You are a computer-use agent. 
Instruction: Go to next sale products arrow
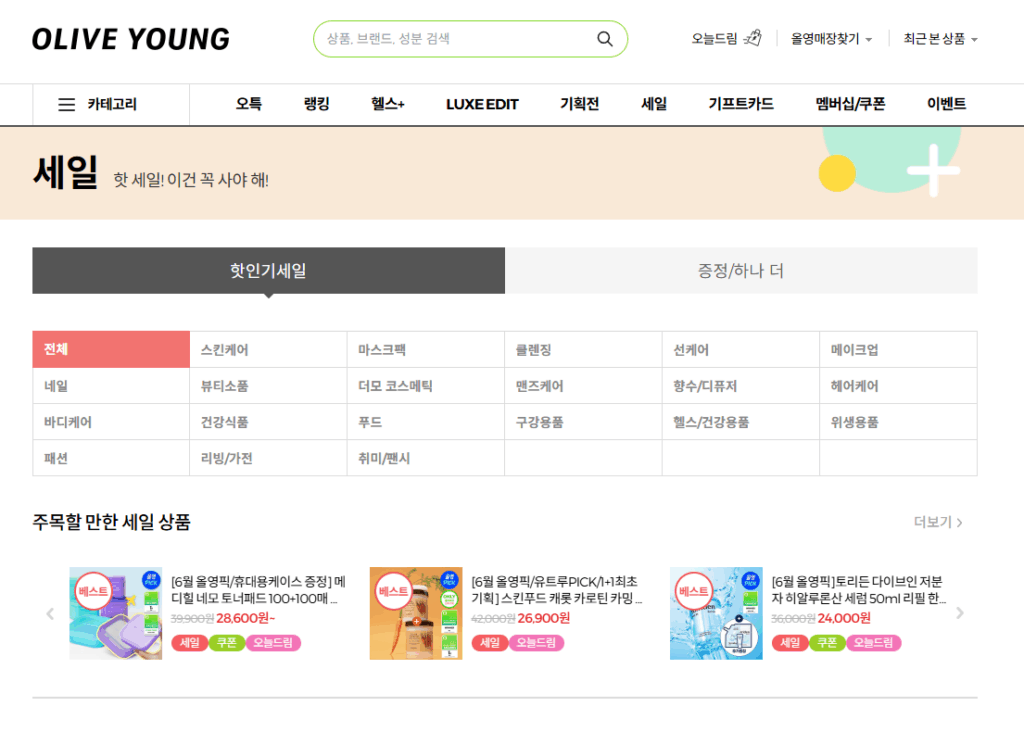pyautogui.click(x=960, y=613)
